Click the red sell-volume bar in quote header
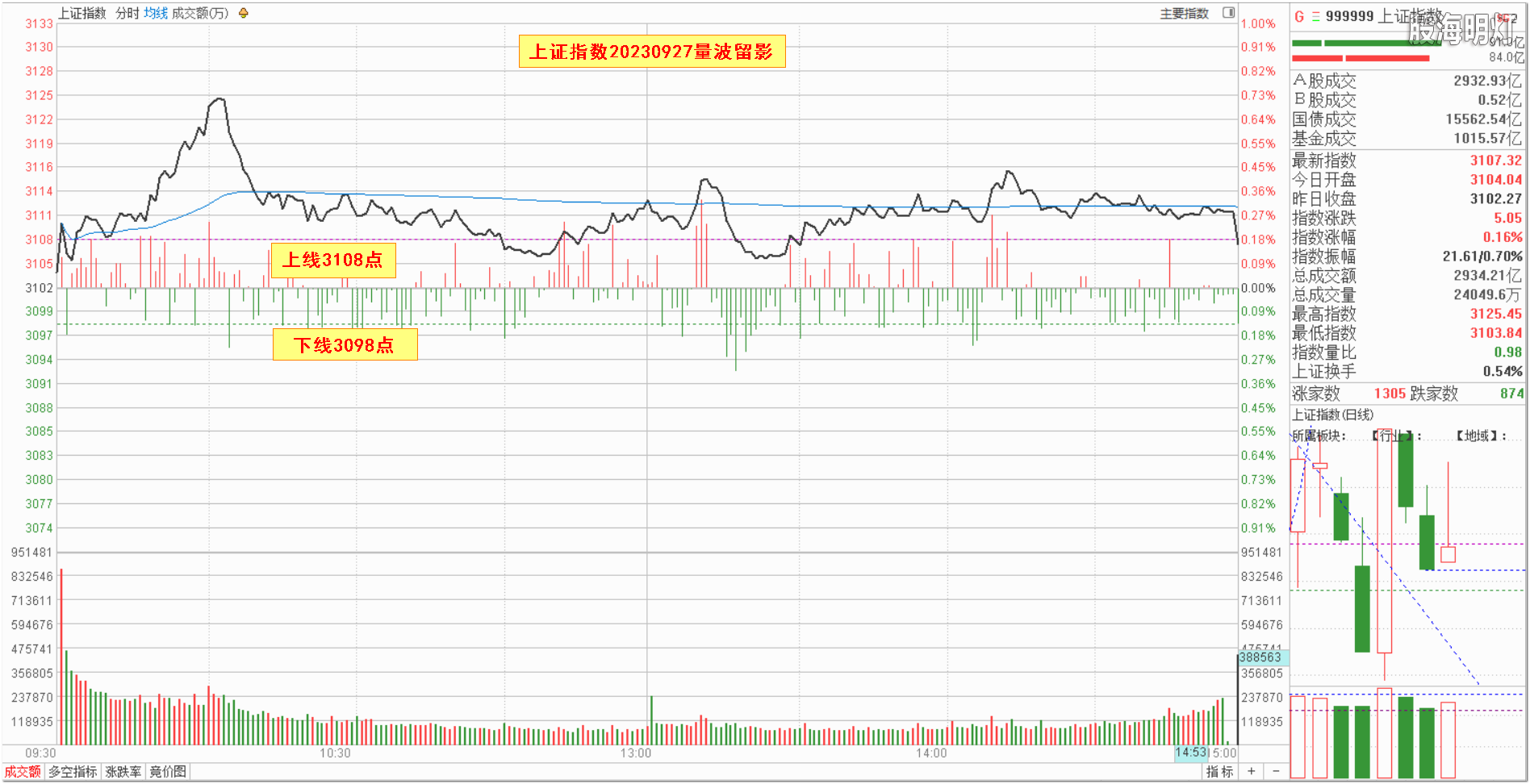1530x784 pixels. pos(1361,58)
